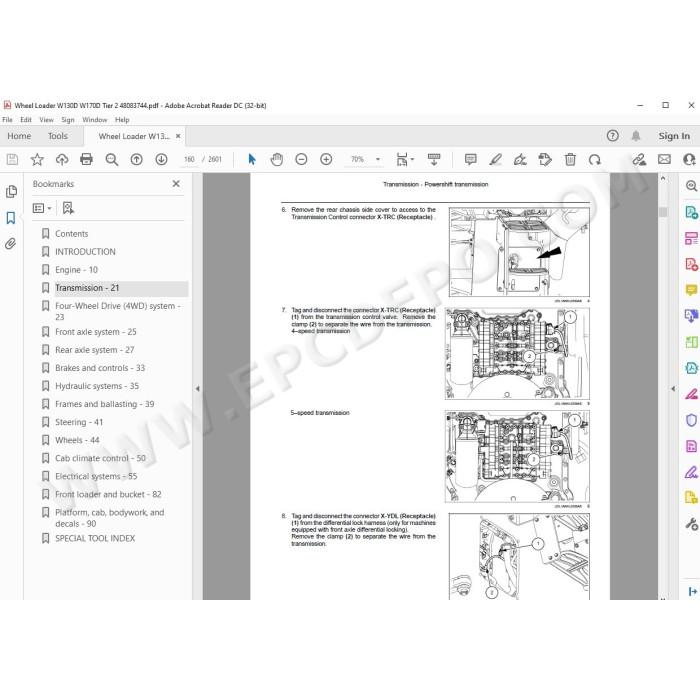This screenshot has height=700, width=700.
Task: Open the Sign menu
Action: pyautogui.click(x=68, y=120)
